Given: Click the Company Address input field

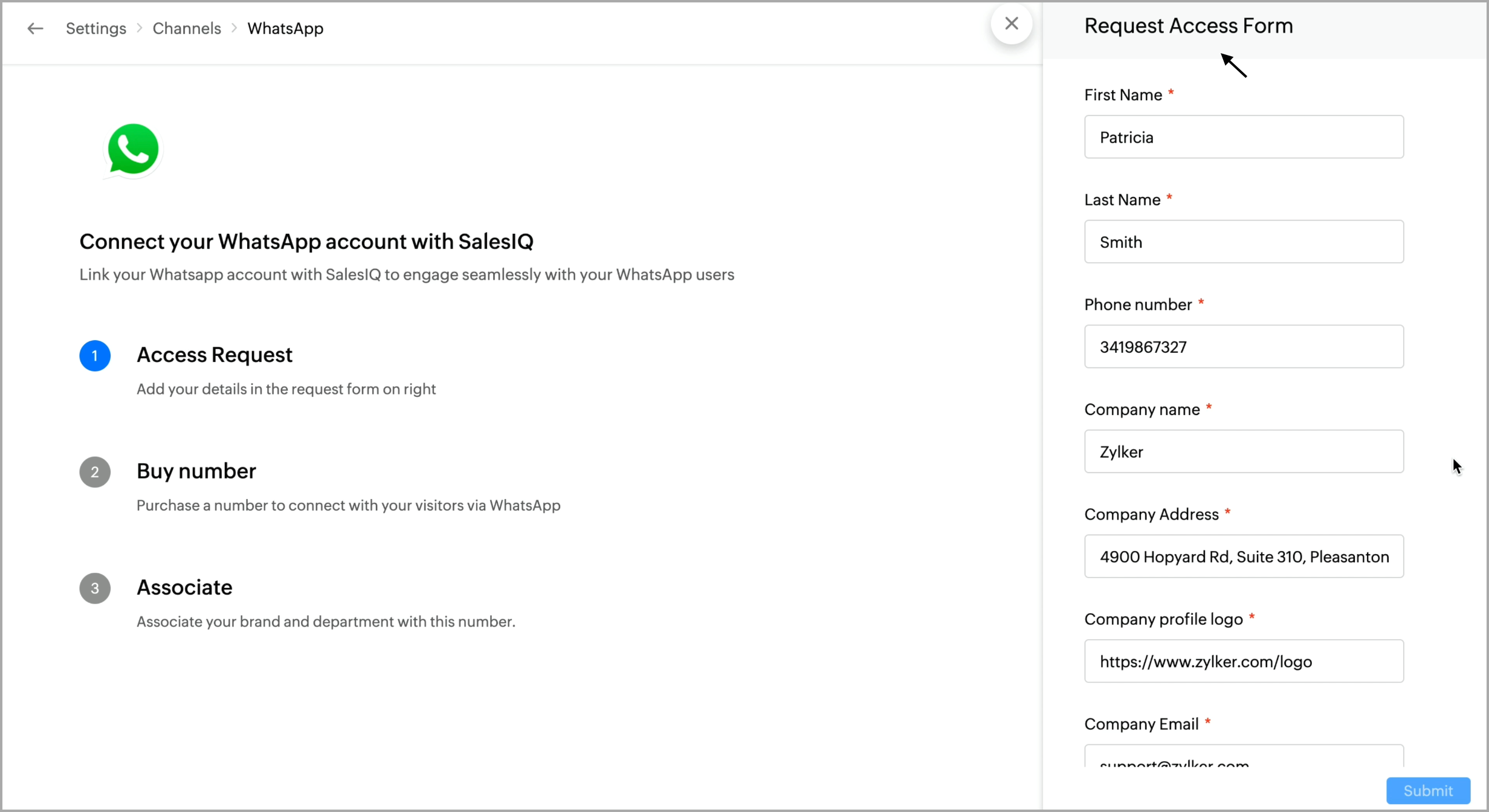Looking at the screenshot, I should point(1243,556).
